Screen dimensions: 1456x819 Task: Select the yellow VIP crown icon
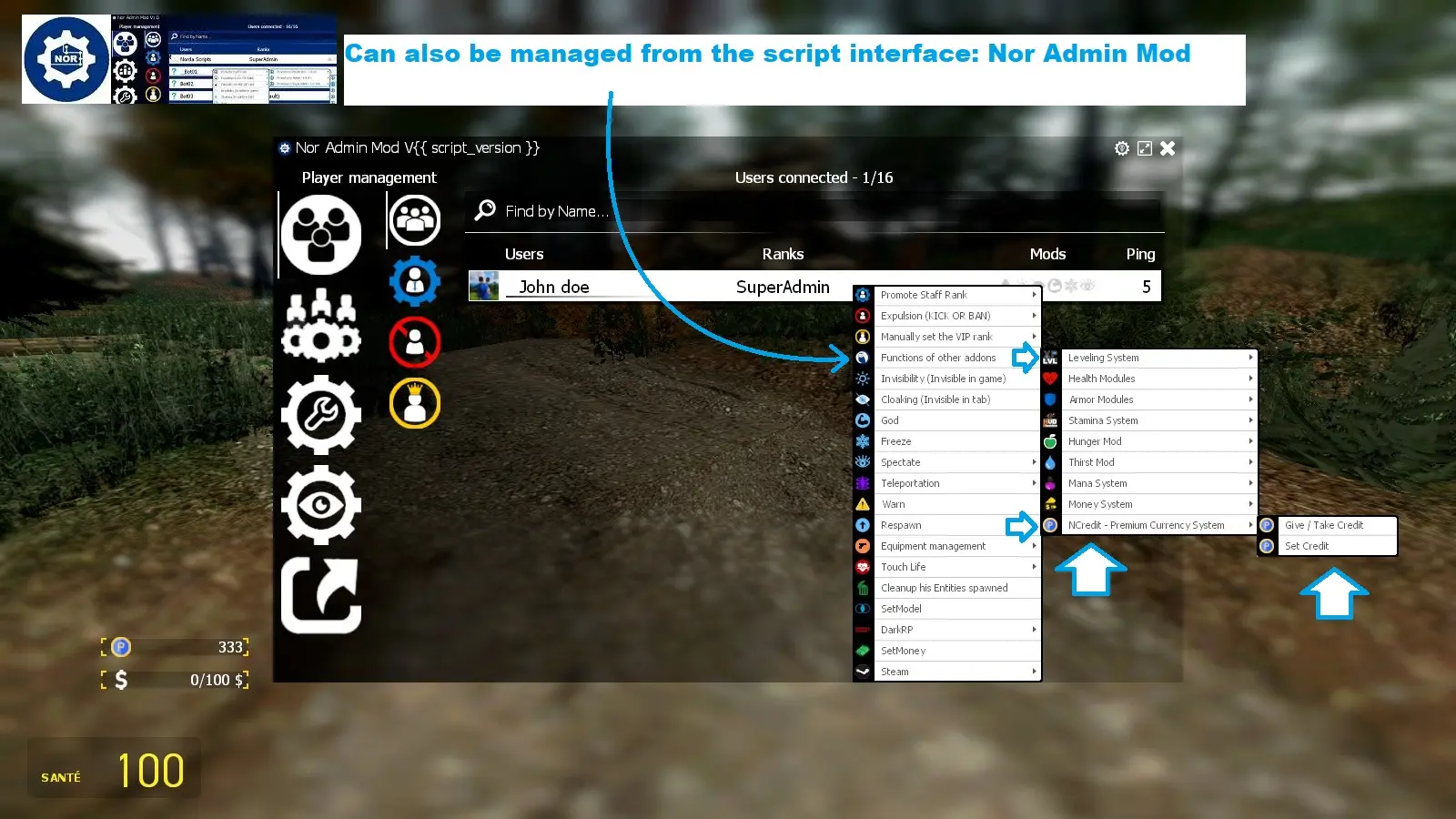click(415, 403)
